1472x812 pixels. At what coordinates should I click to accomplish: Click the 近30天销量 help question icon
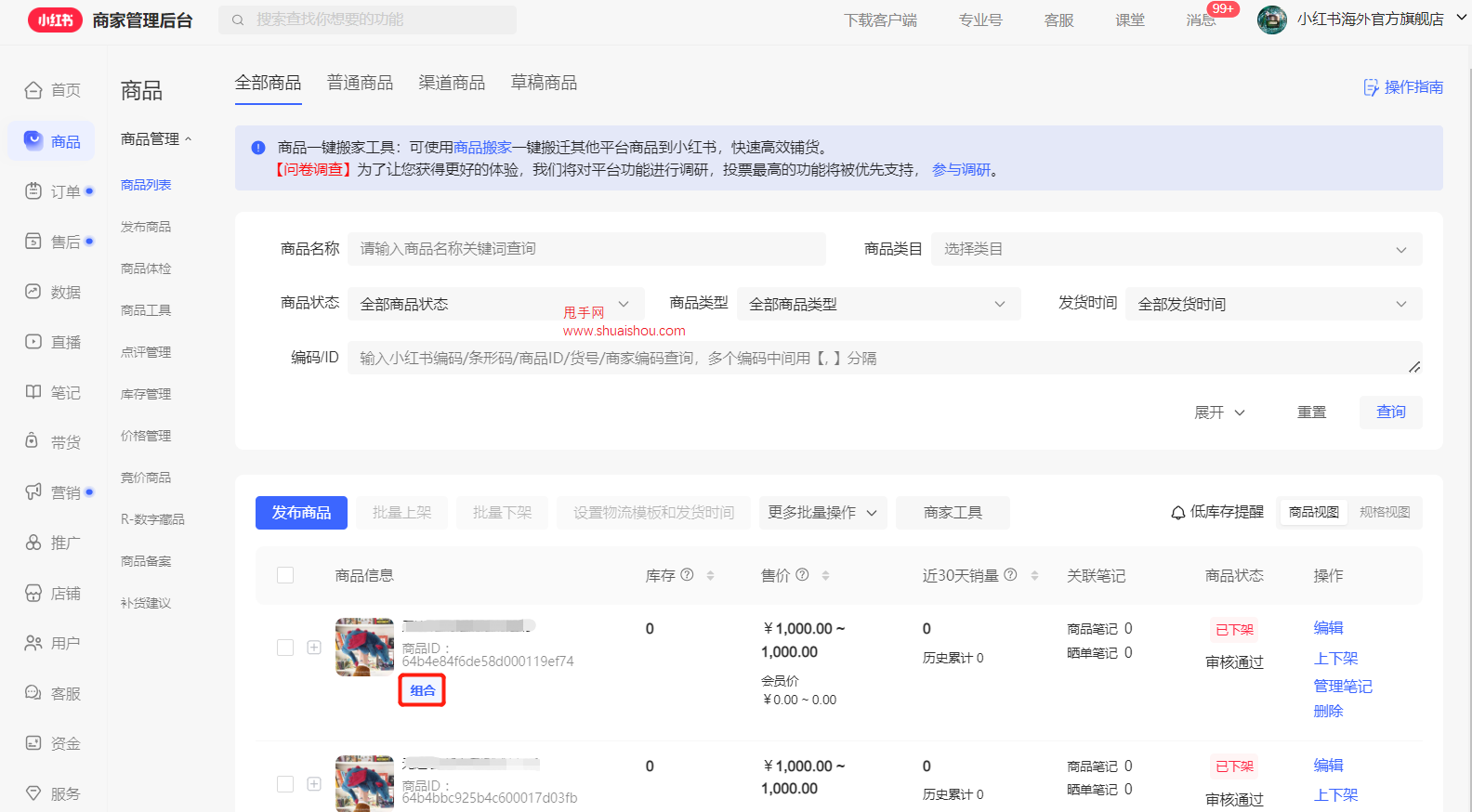click(1010, 575)
